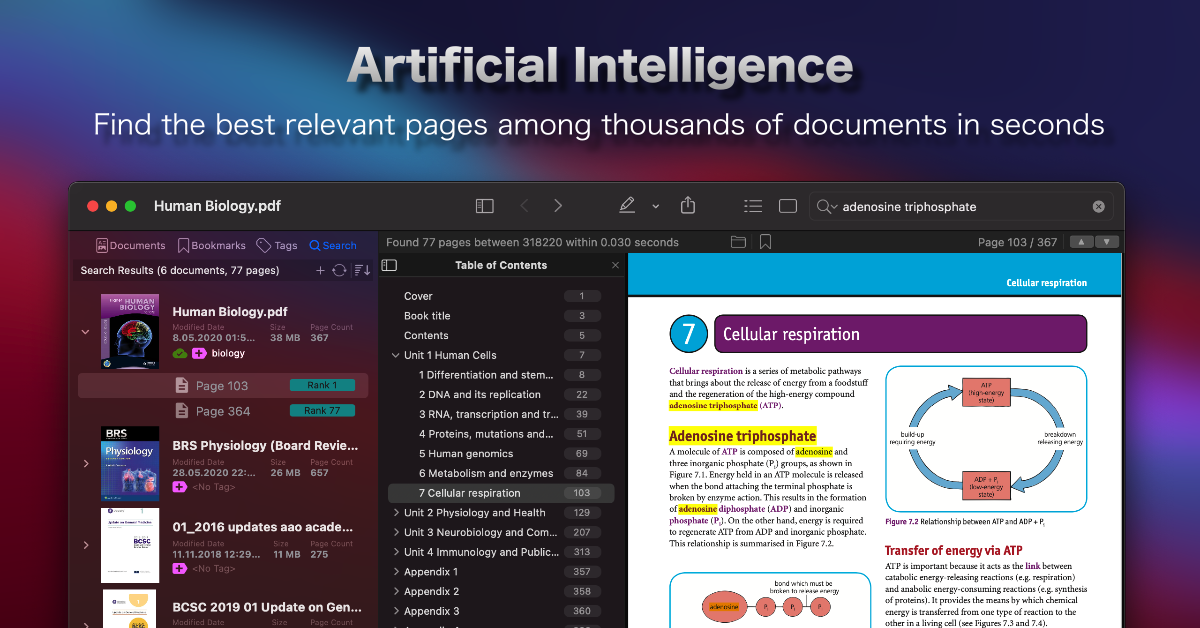Go back with the left arrow
Viewport: 1200px width, 628px height.
(x=524, y=206)
